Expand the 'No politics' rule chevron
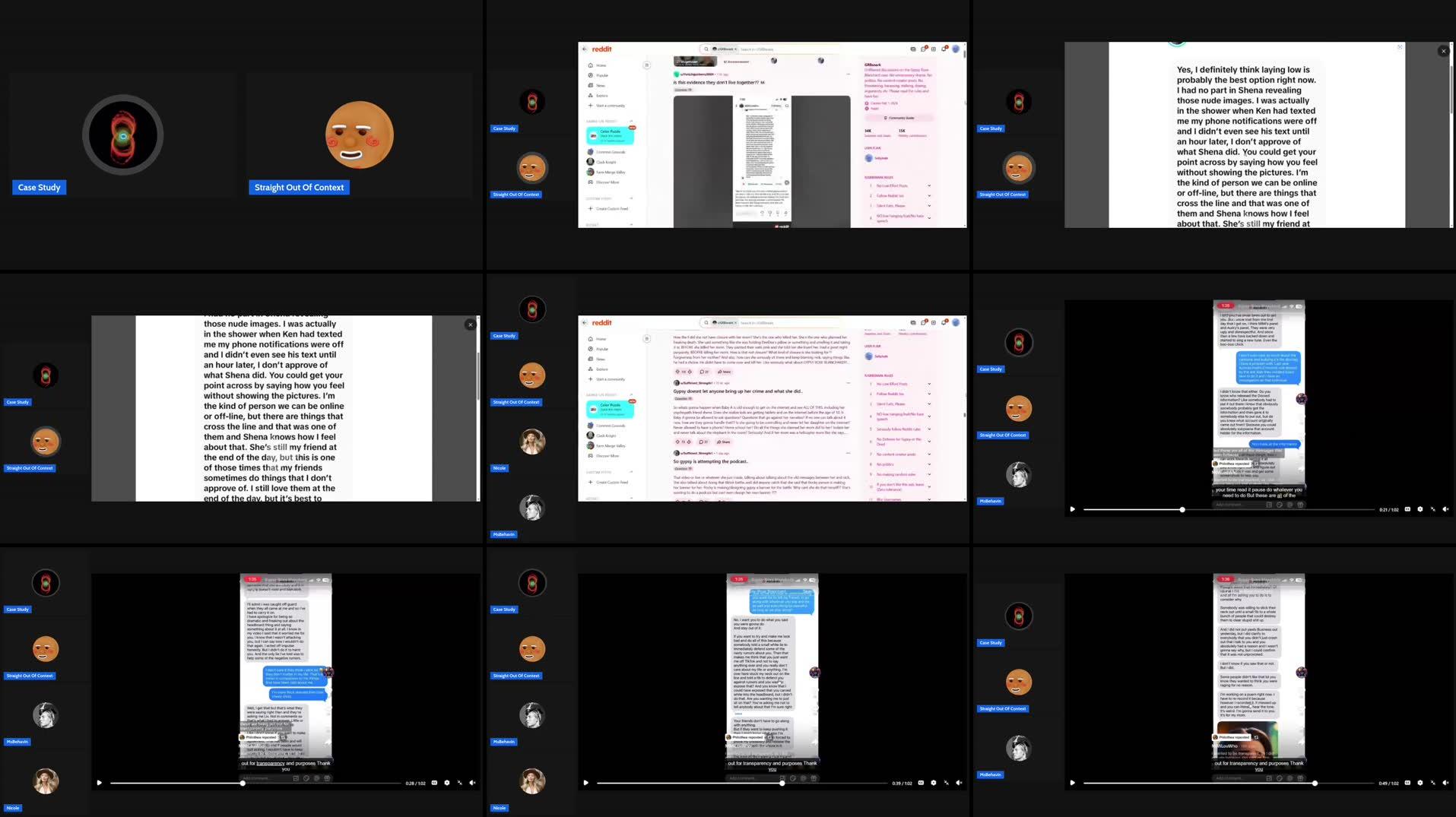This screenshot has height=817, width=1456. point(928,464)
